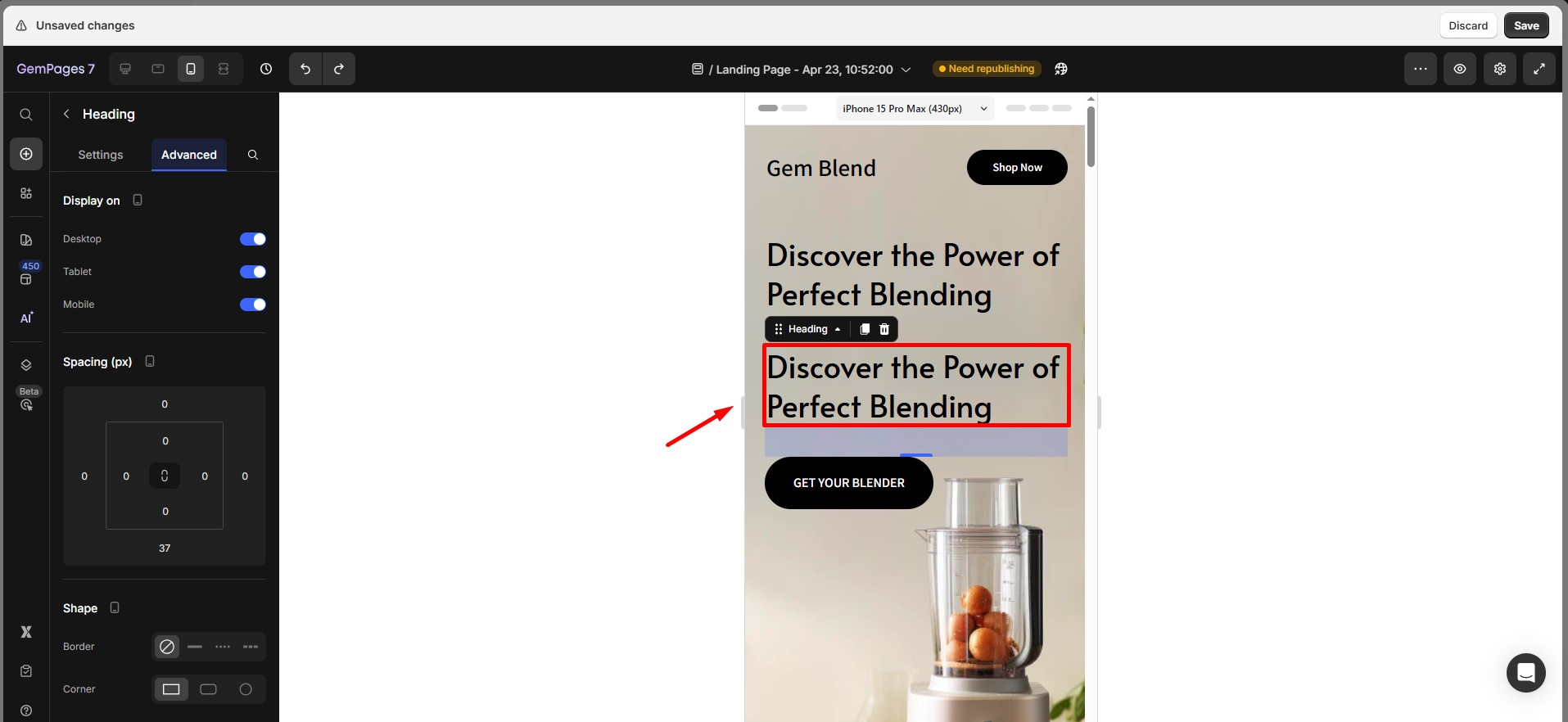Switch to desktop device view icon
The height and width of the screenshot is (722, 1568).
(125, 69)
